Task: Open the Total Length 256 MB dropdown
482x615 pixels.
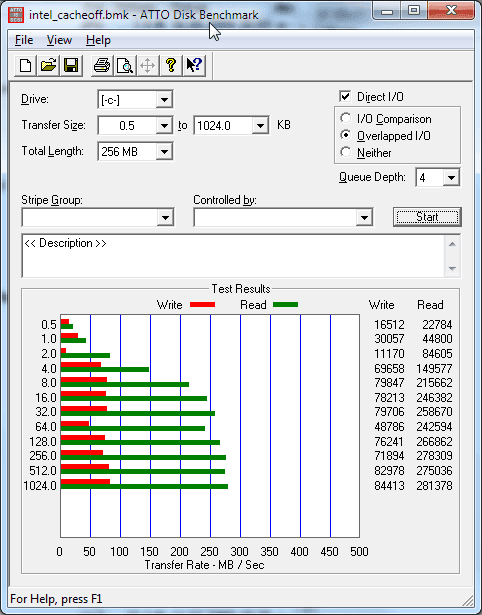Action: 164,152
